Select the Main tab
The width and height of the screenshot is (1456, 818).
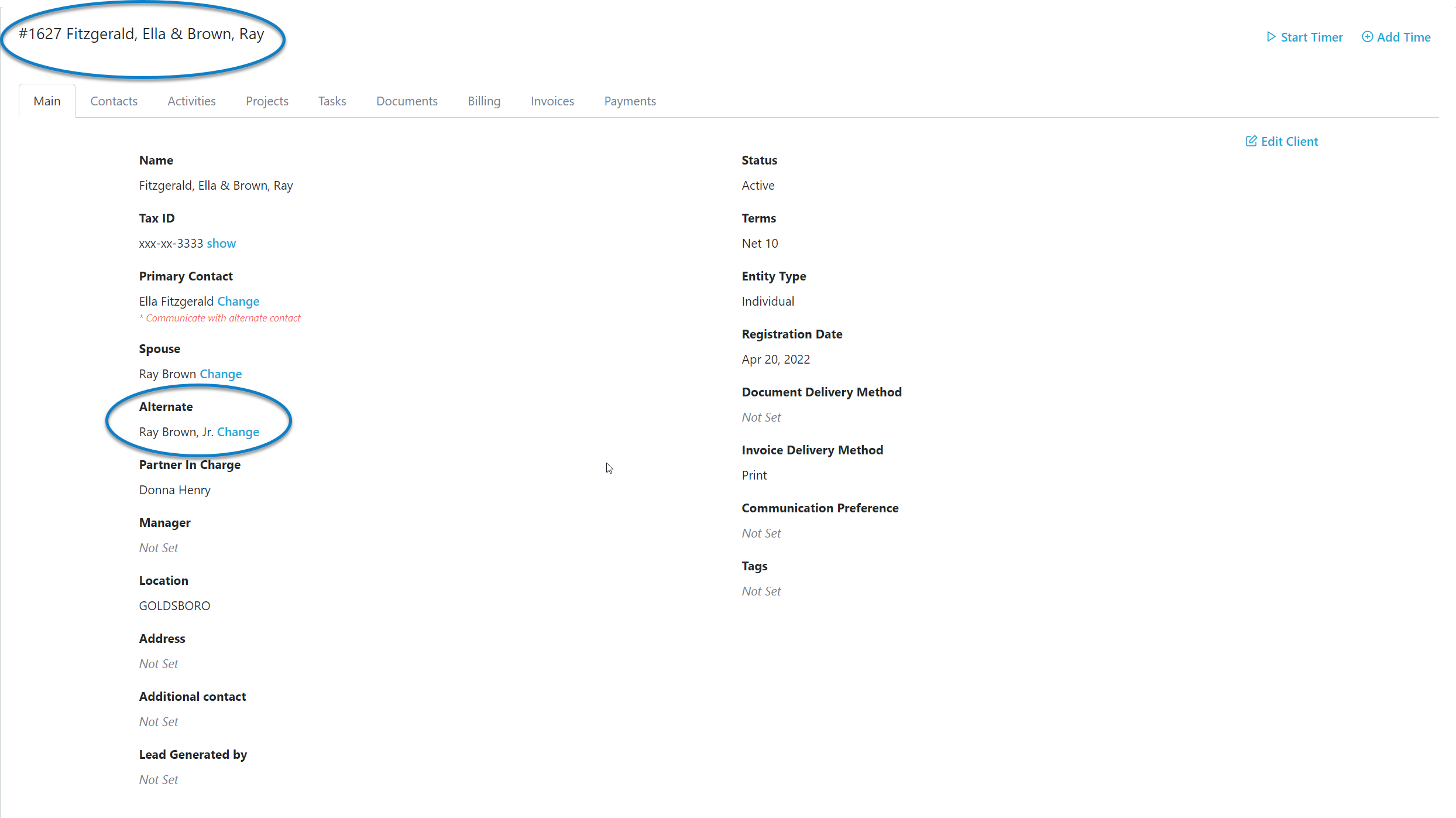point(47,101)
